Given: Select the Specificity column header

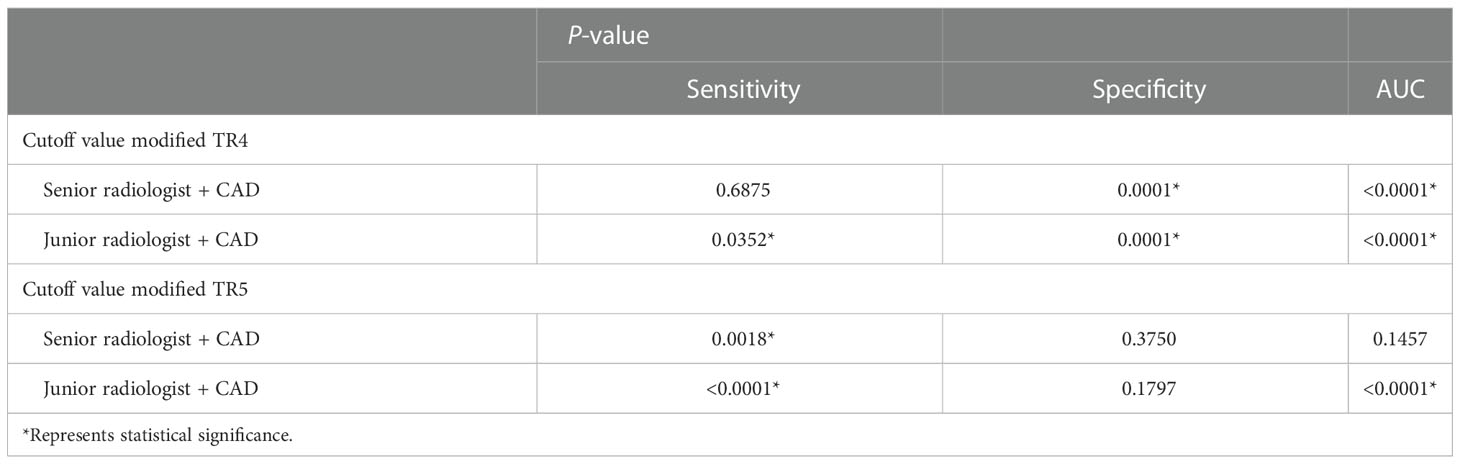Looking at the screenshot, I should 1149,89.
